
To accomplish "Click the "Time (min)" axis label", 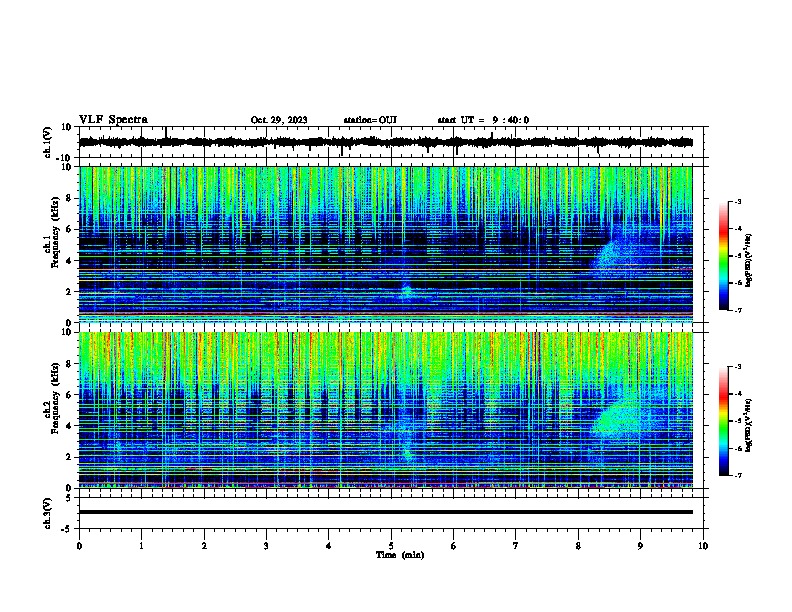I will pos(400,555).
